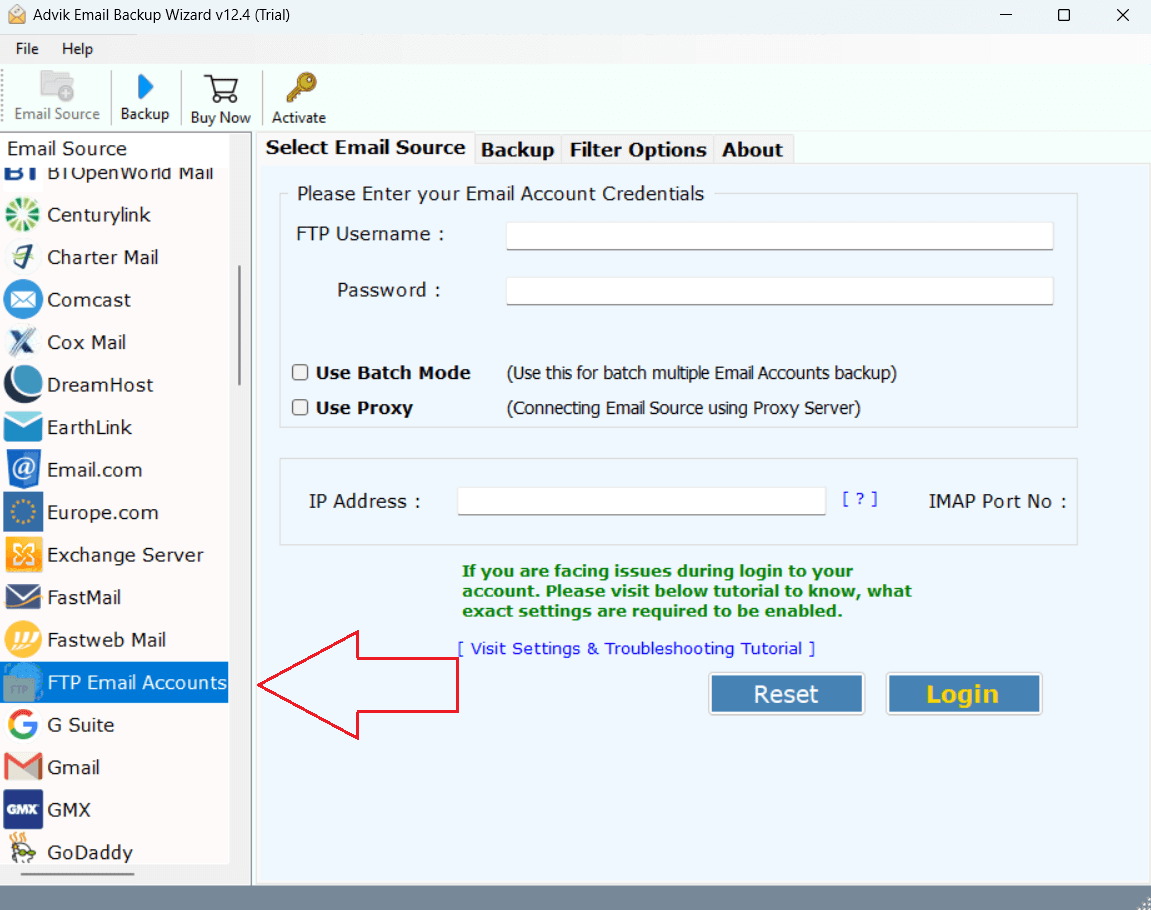Select the DreamHost moon icon

click(x=22, y=385)
